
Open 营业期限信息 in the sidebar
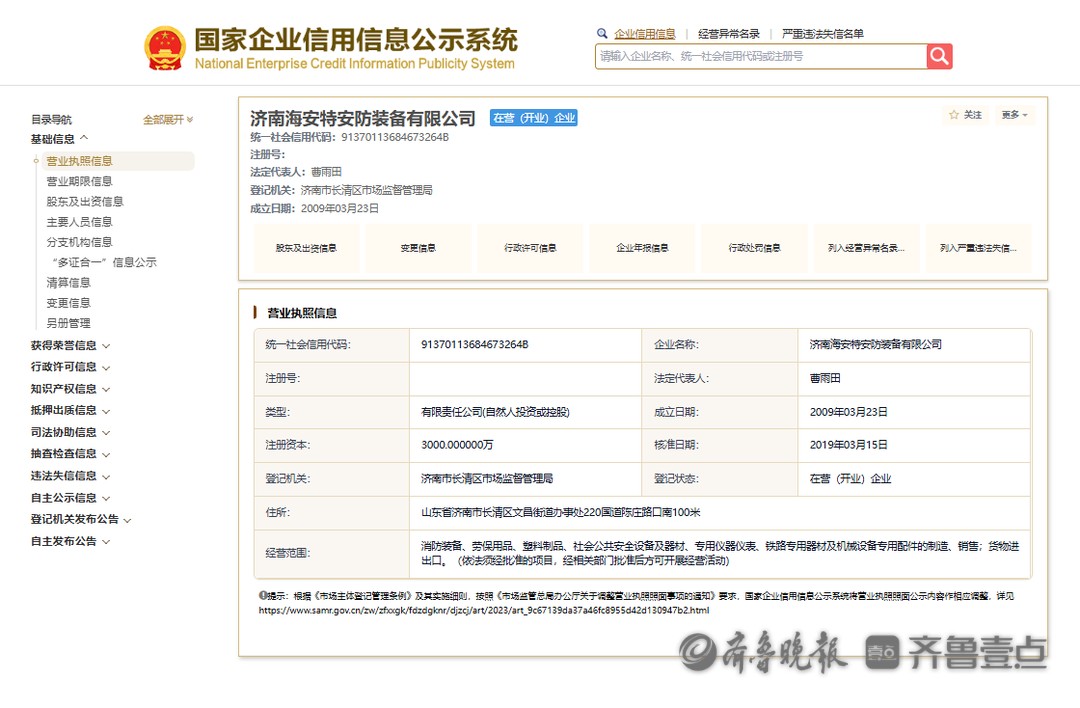click(79, 181)
